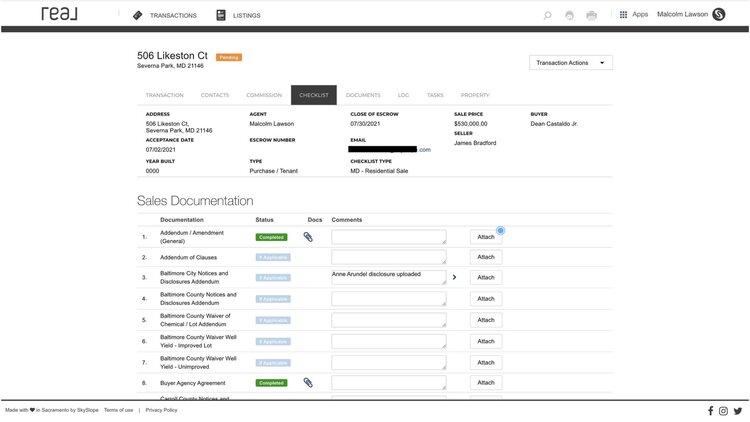Click the Sales Documentation heading
This screenshot has height=422, width=750.
[x=195, y=201]
